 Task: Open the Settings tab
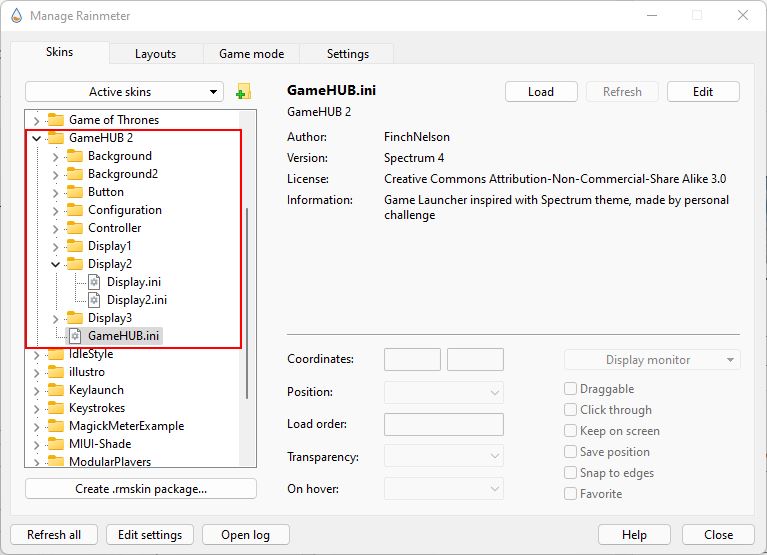(x=347, y=54)
